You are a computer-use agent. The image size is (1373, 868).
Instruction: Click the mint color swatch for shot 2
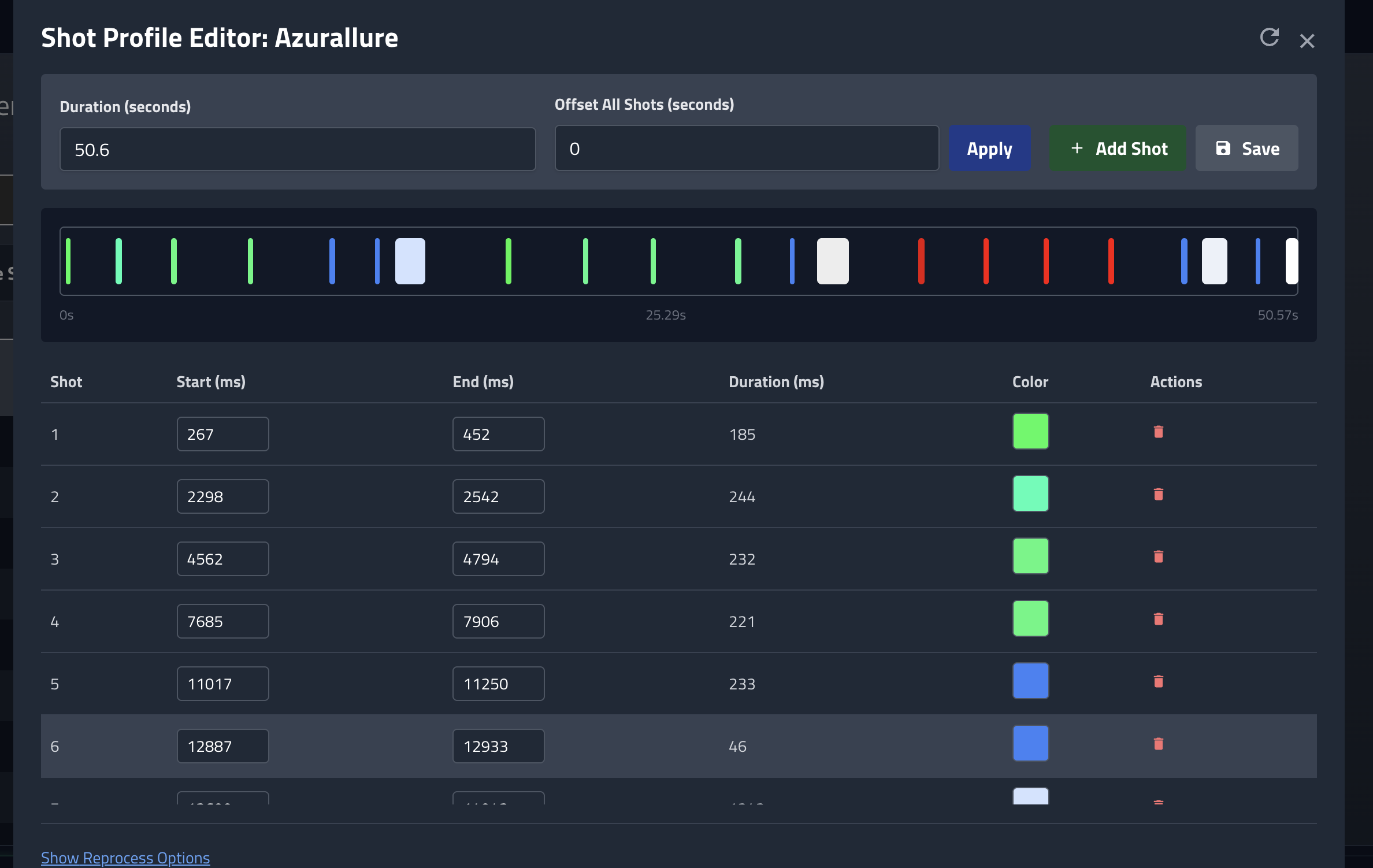(1030, 494)
